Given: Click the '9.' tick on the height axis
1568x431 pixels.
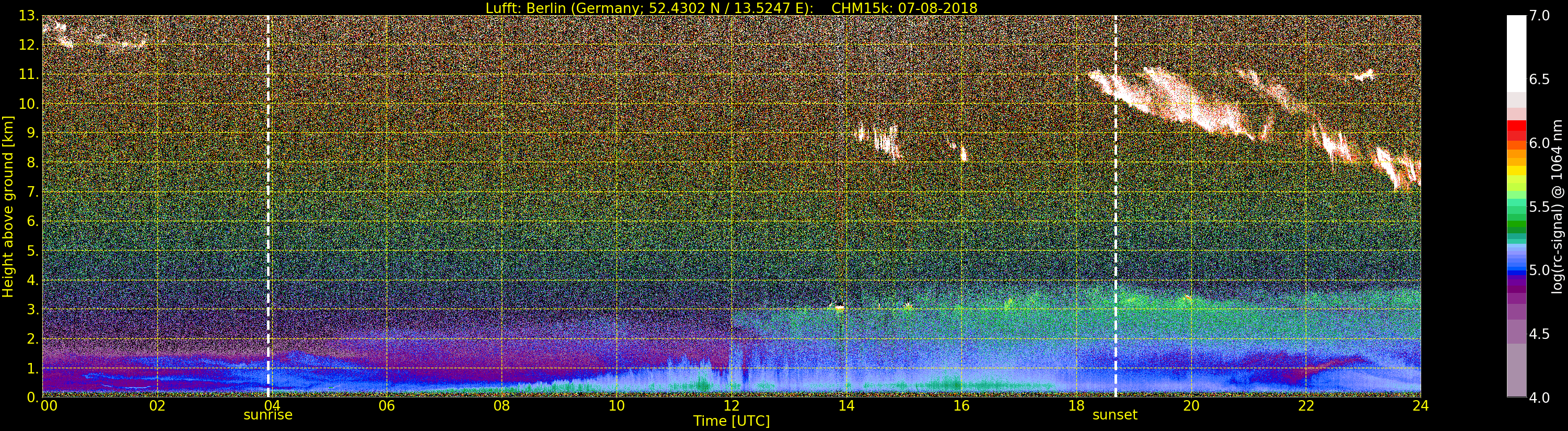Looking at the screenshot, I should (x=33, y=133).
